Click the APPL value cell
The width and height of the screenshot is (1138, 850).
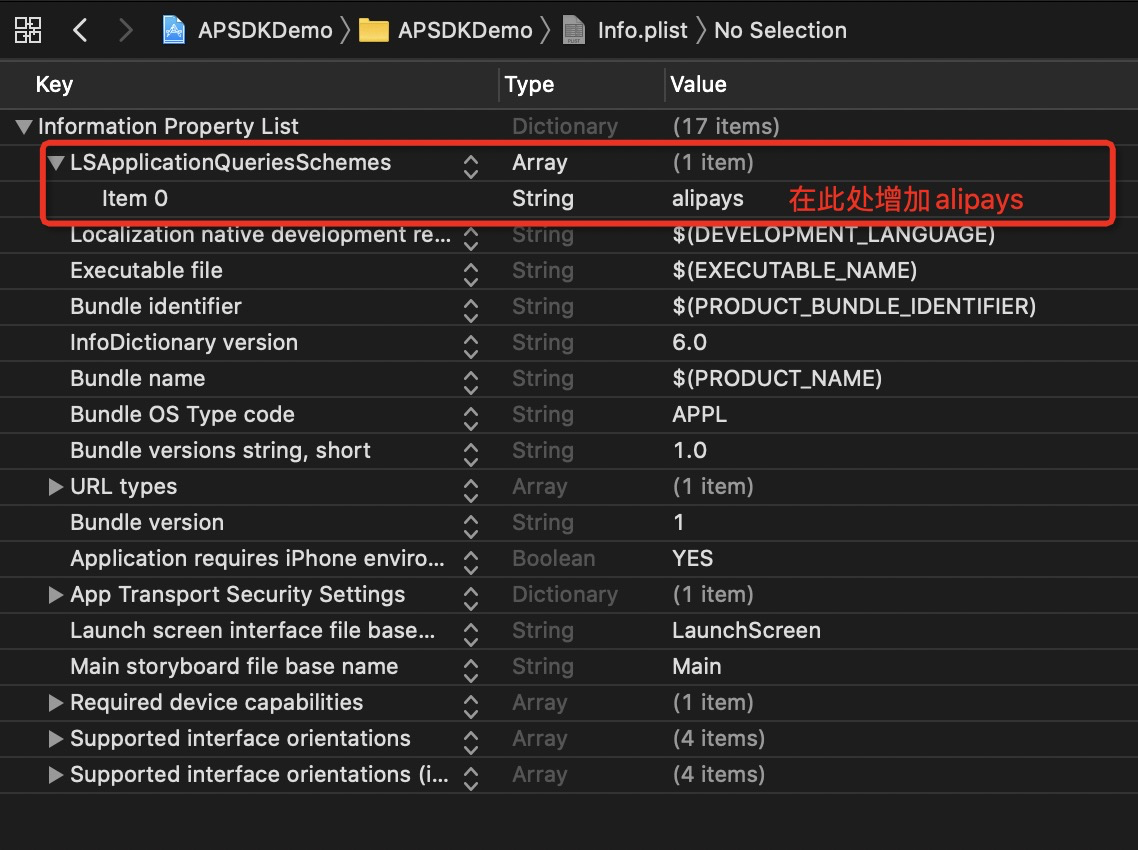[700, 414]
